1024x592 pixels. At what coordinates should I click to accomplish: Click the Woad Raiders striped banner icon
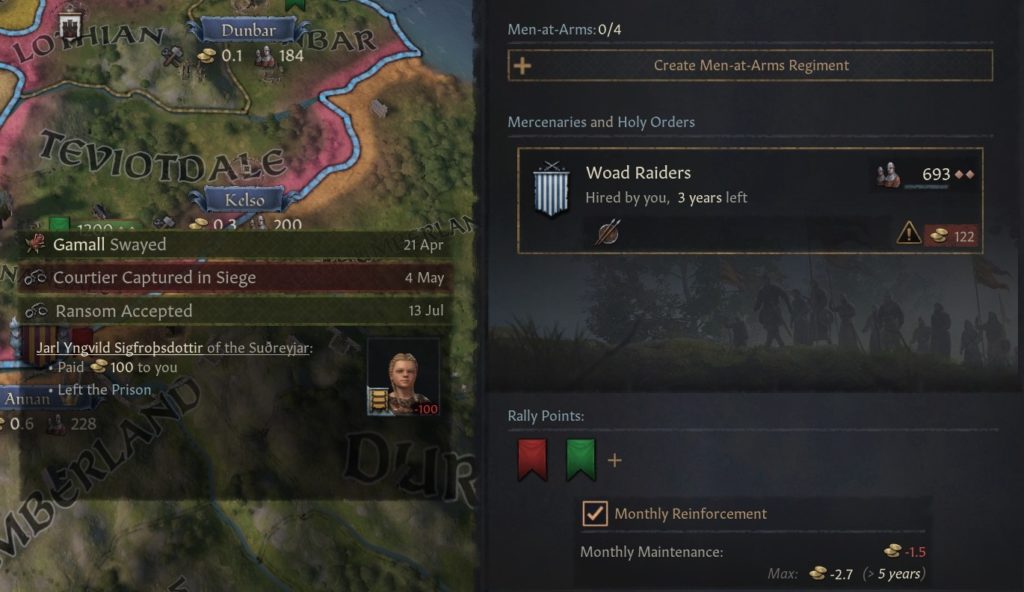[x=551, y=189]
